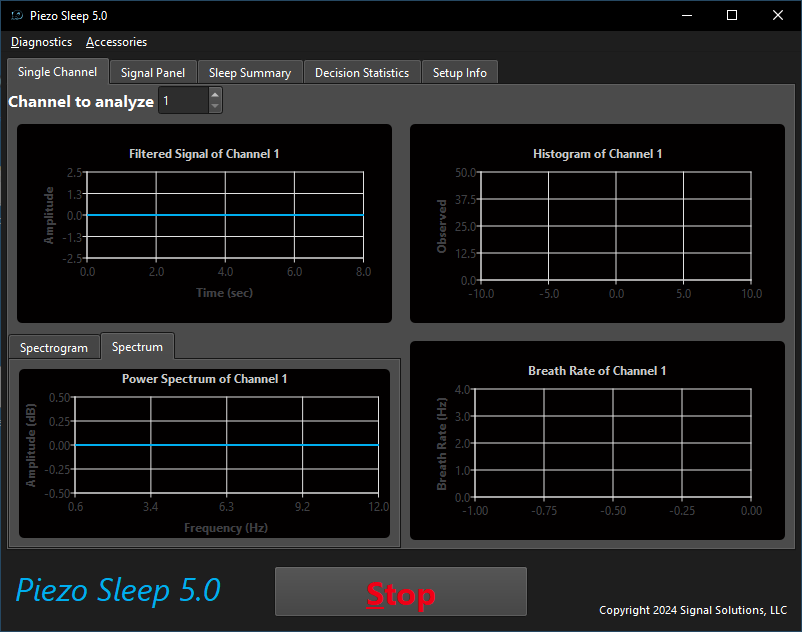Click the Stop button

coord(401,592)
